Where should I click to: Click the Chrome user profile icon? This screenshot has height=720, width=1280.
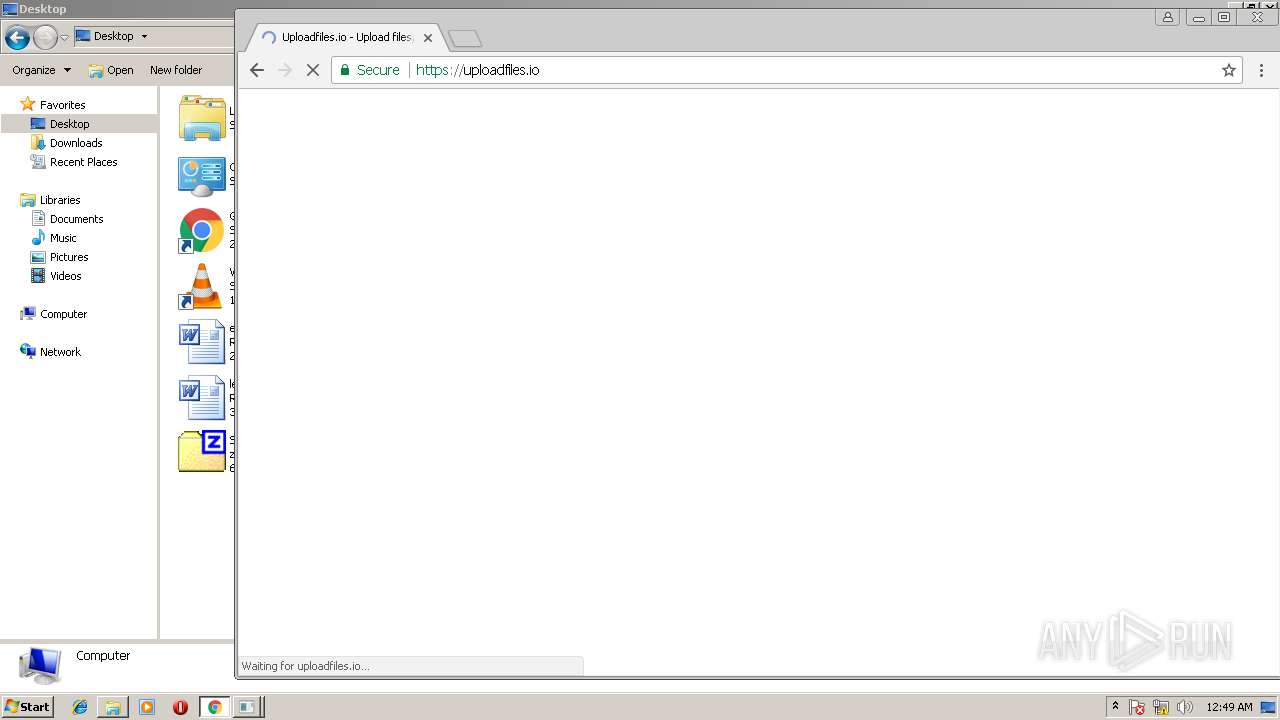coord(1167,17)
